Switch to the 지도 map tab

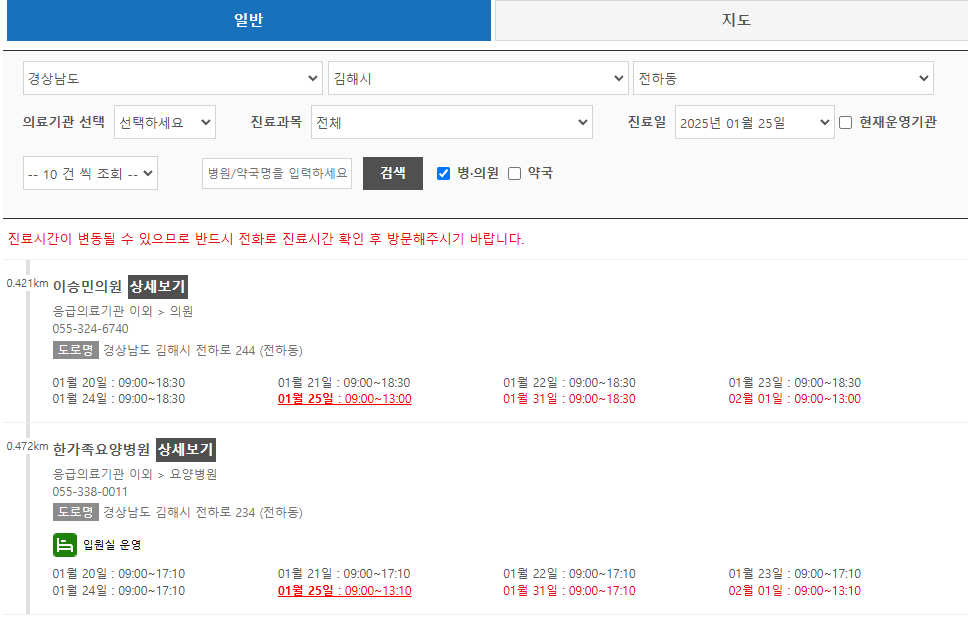point(735,20)
